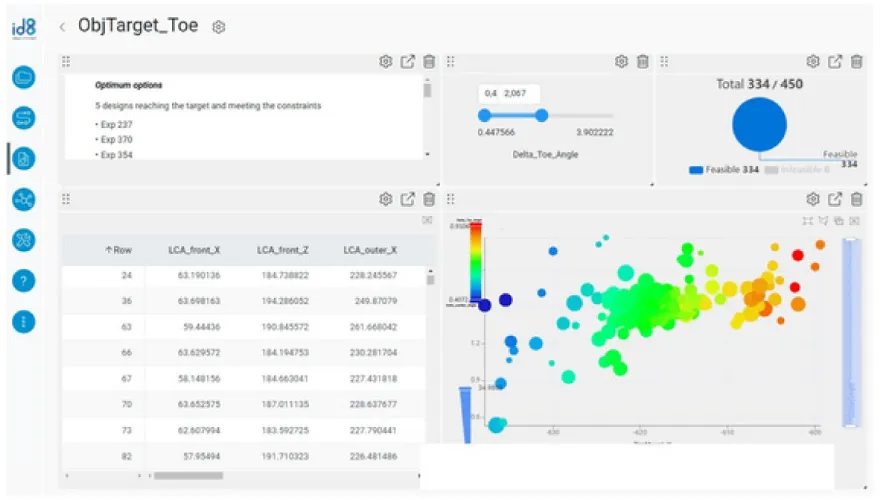Open the help question mark icon
880x500 pixels.
(24, 280)
